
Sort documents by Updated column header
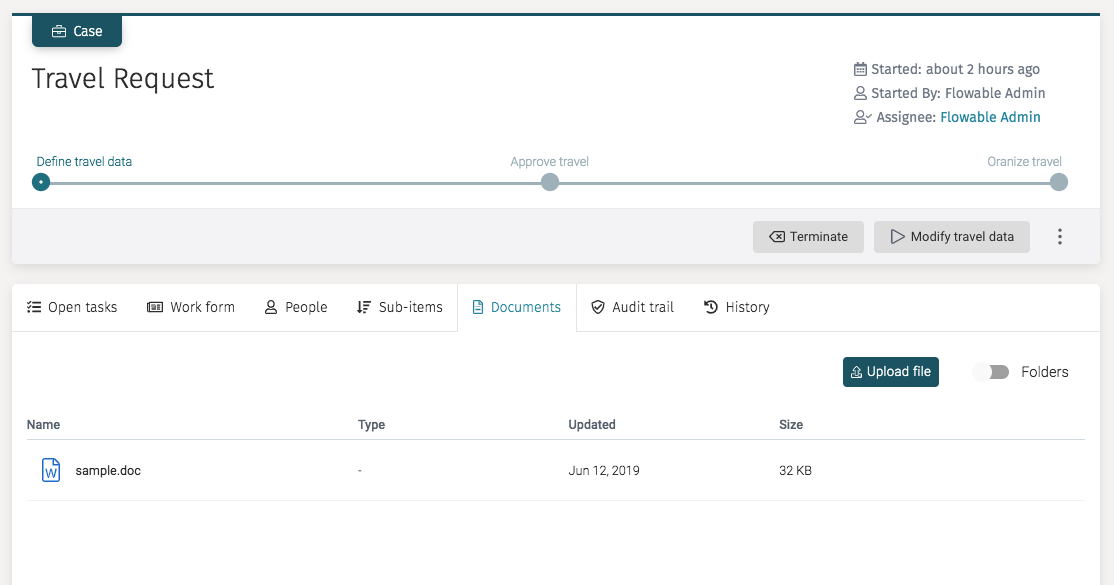(x=592, y=425)
